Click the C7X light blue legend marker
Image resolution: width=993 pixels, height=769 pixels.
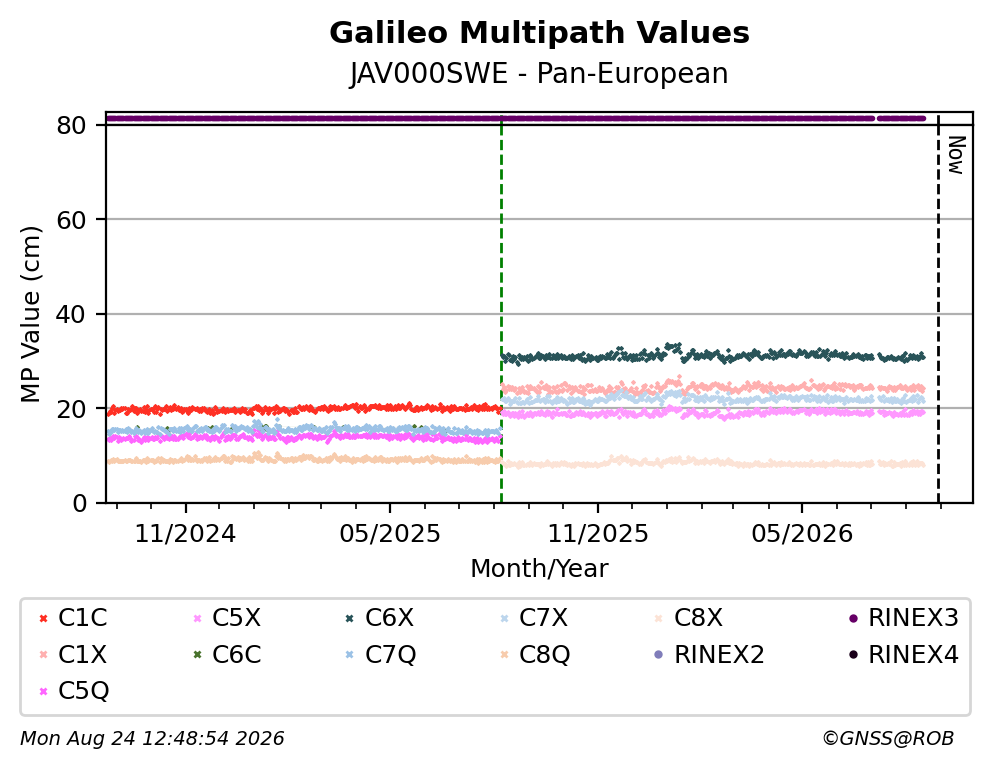(504, 618)
